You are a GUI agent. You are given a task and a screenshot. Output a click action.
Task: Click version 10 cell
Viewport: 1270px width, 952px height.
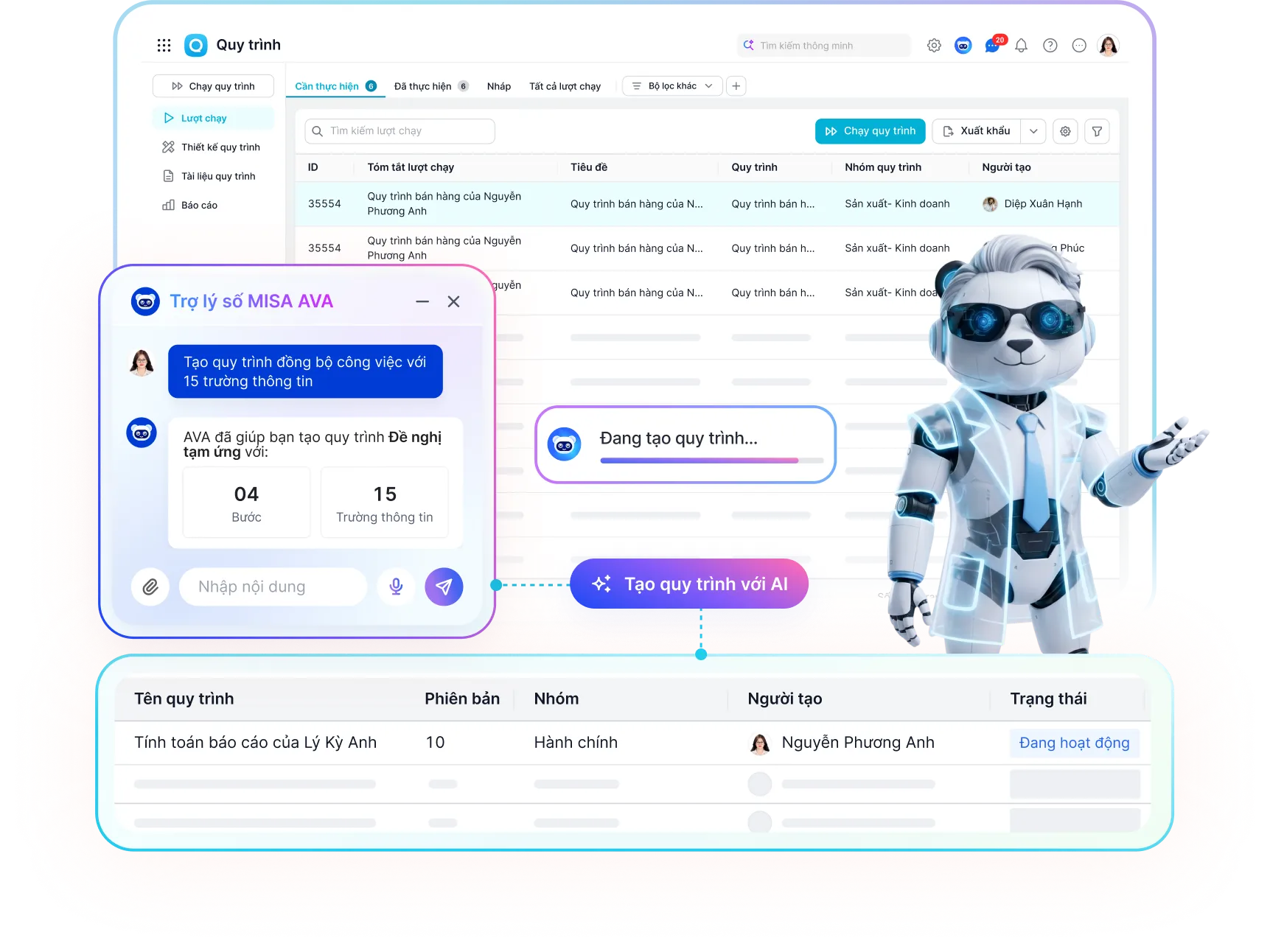pos(435,743)
